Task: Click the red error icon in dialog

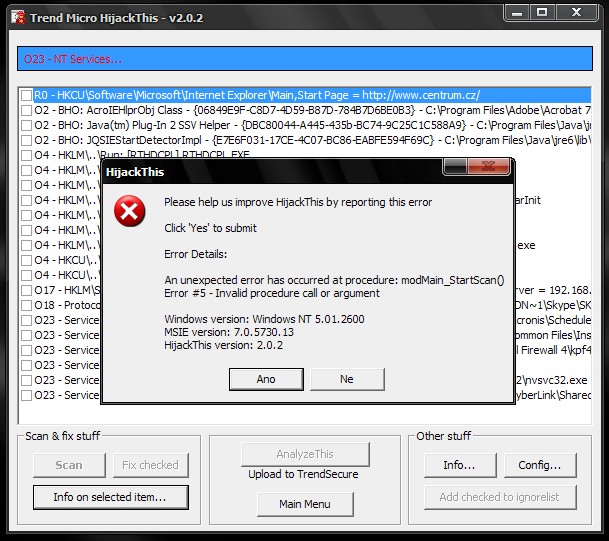Action: [130, 211]
